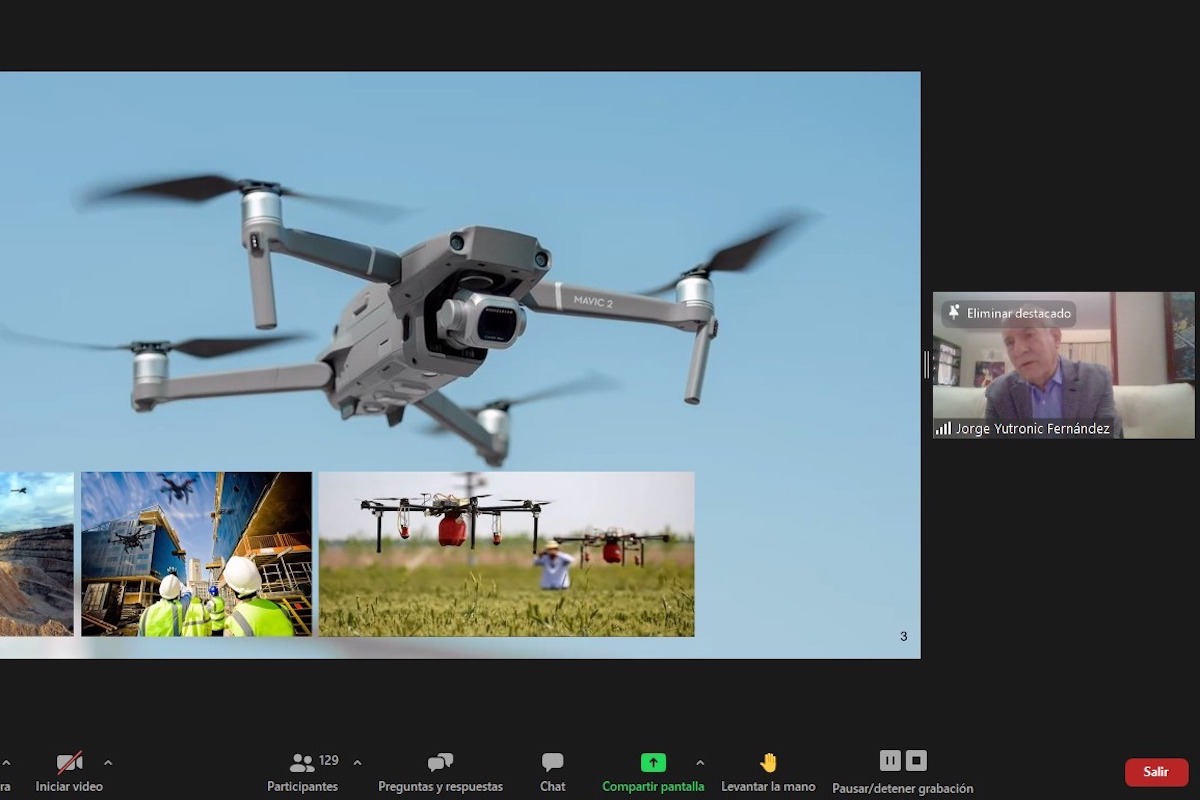The image size is (1200, 800).
Task: Expand the Participantes options arrow
Action: 357,763
